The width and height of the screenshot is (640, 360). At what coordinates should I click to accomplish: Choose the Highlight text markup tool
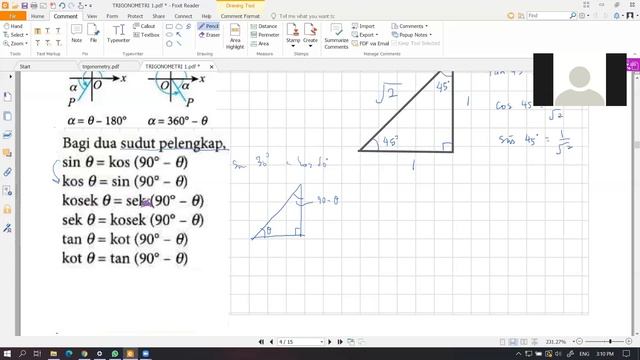[x=38, y=31]
